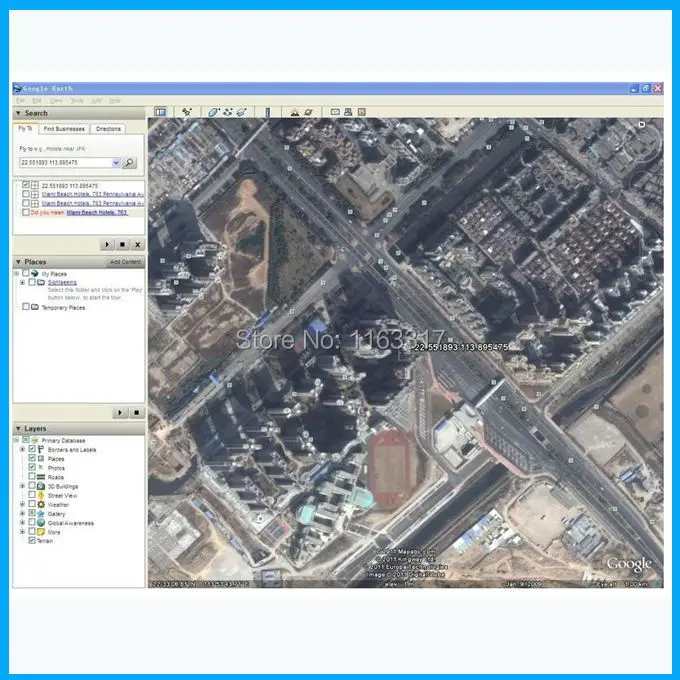This screenshot has height=680, width=680.
Task: Collapse the Places panel triangle
Action: point(18,262)
